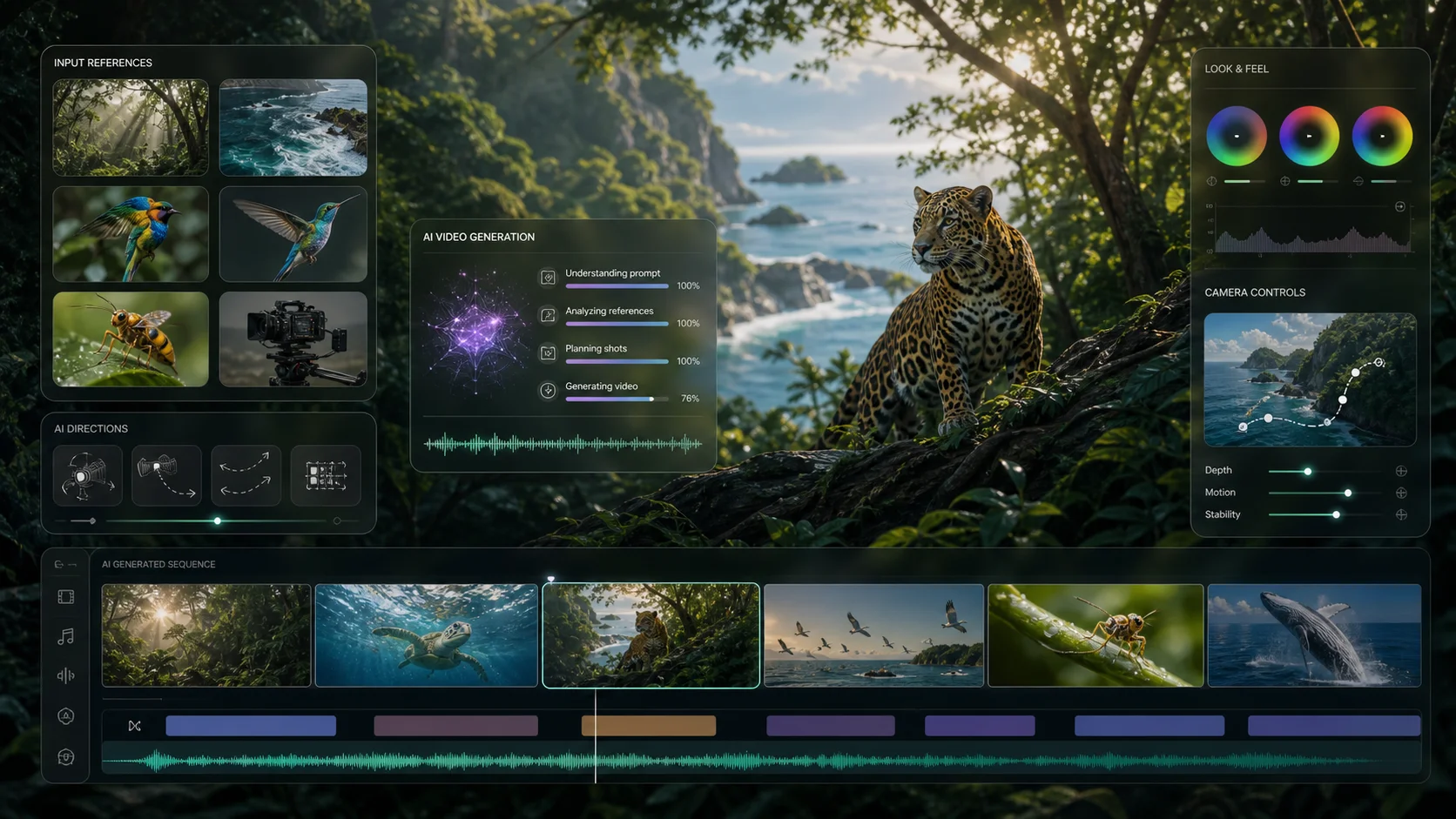Select the swap arrows direction icon
Screen dimensions: 1456x819
(x=246, y=476)
